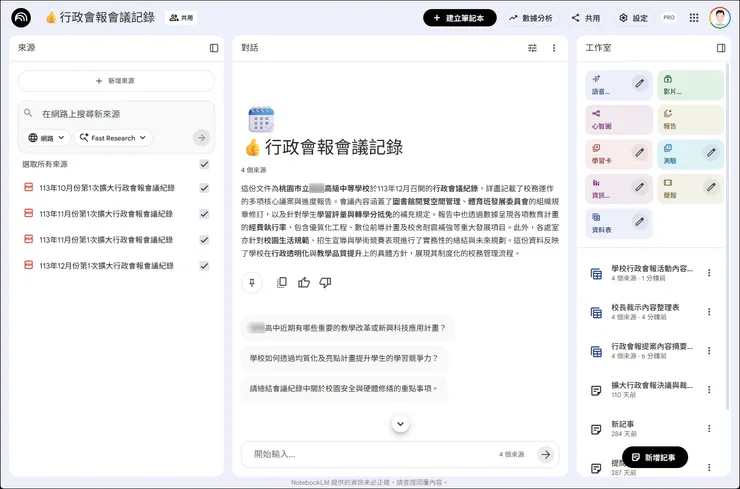The height and width of the screenshot is (489, 740).
Task: Uncheck the 113年12月份 source checkbox
Action: 204,266
